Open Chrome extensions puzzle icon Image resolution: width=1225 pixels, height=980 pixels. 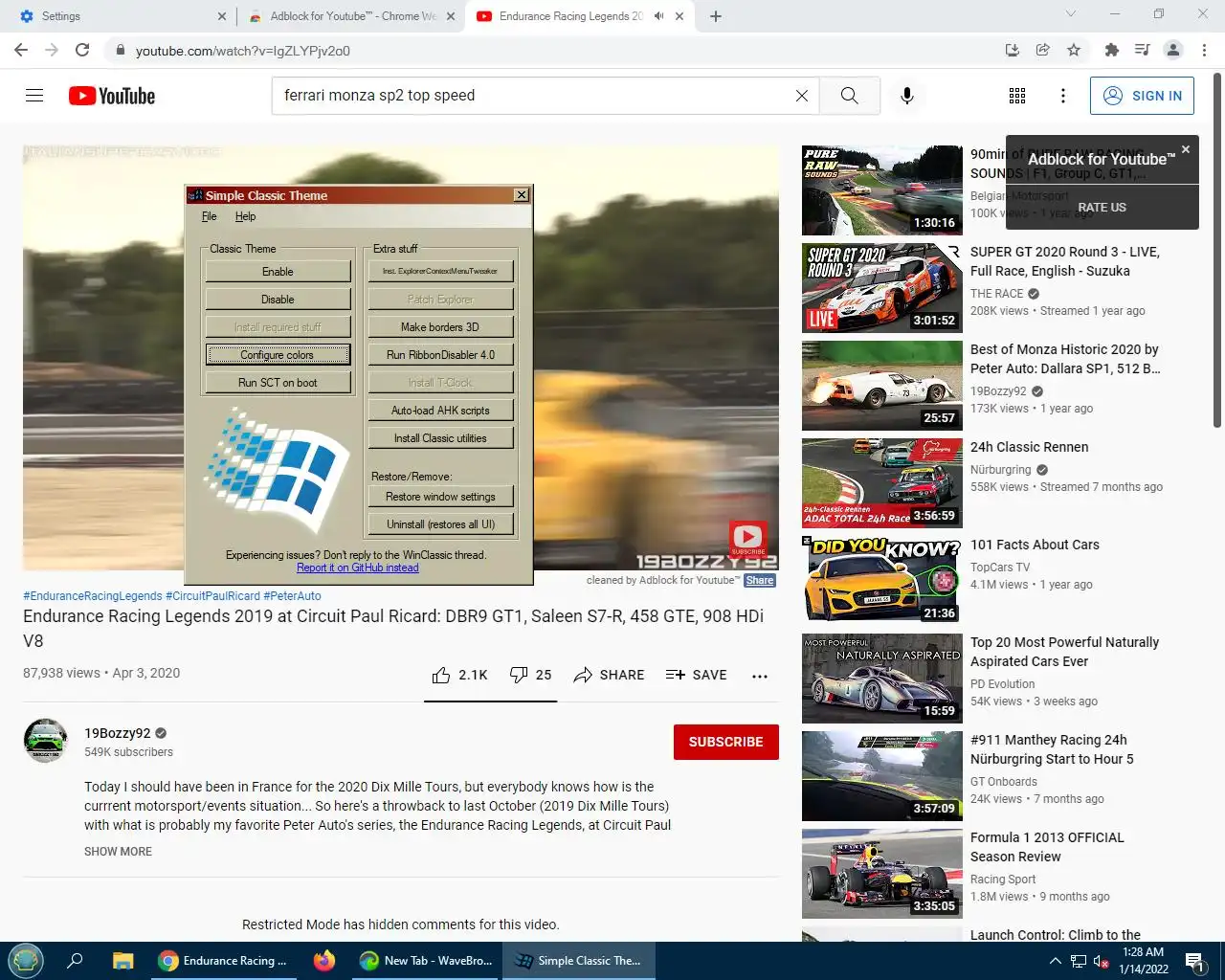1111,50
